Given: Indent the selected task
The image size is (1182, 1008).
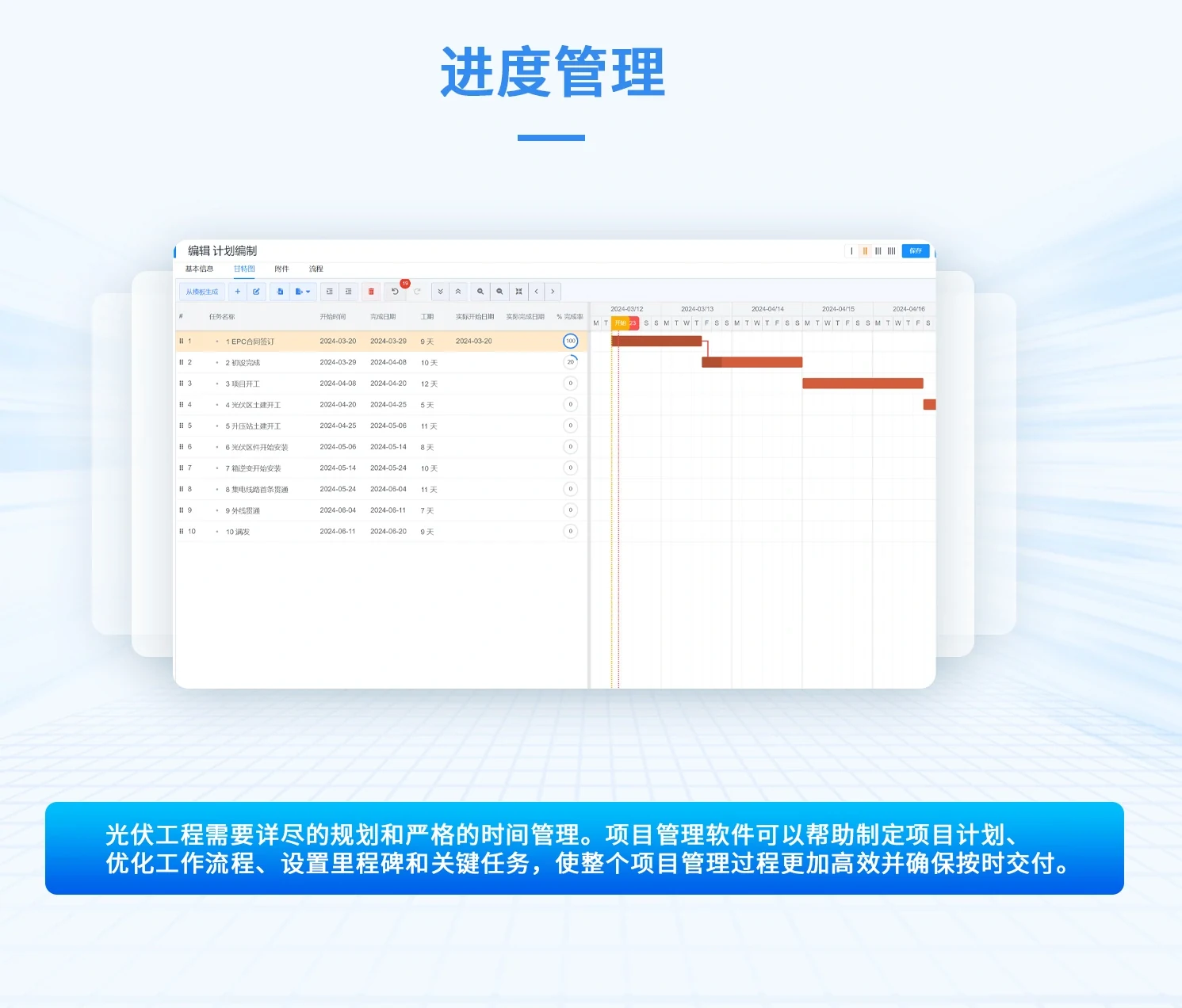Looking at the screenshot, I should coord(330,292).
